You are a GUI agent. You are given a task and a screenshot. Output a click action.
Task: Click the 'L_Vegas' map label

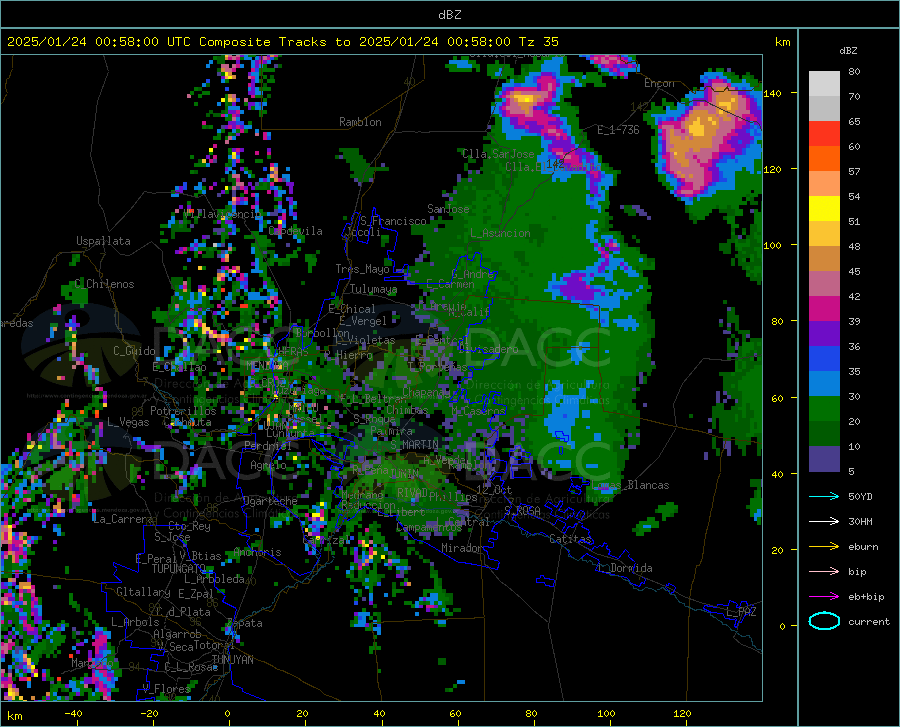point(128,422)
